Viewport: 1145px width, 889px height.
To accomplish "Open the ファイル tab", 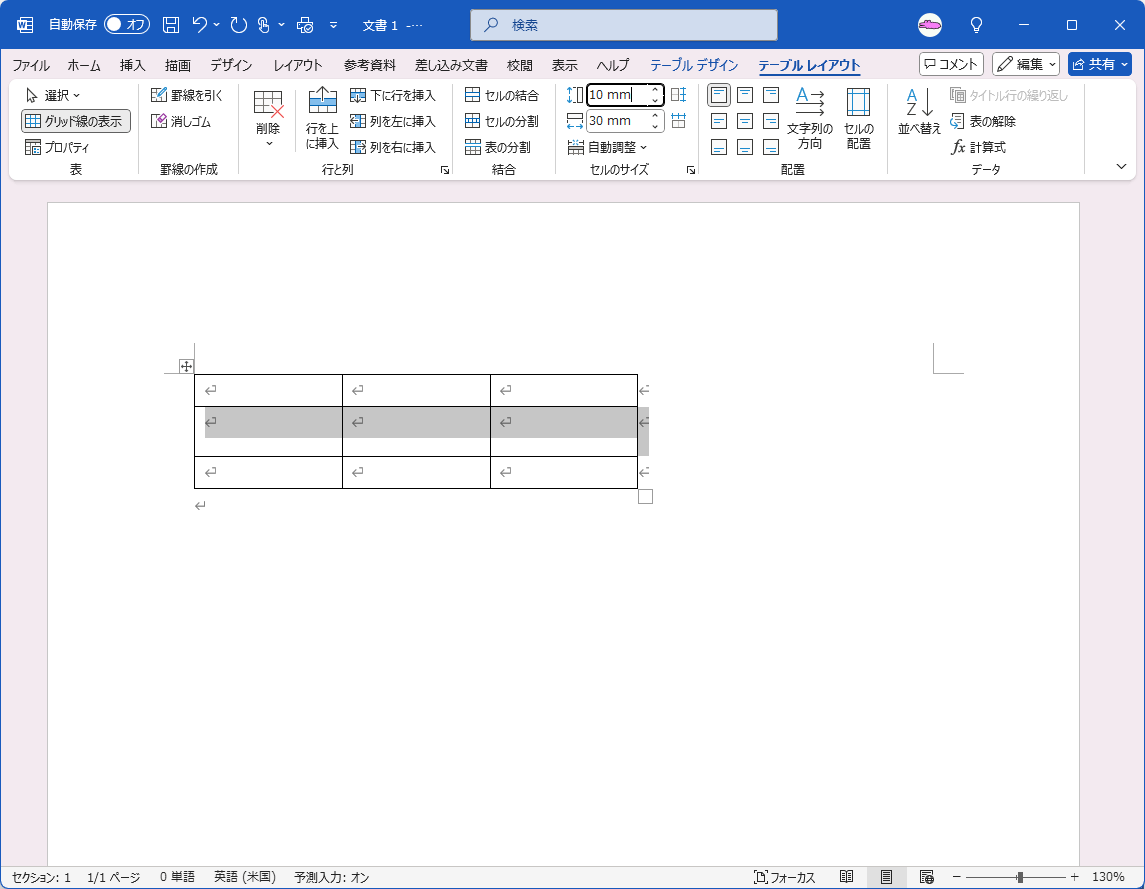I will pyautogui.click(x=31, y=65).
